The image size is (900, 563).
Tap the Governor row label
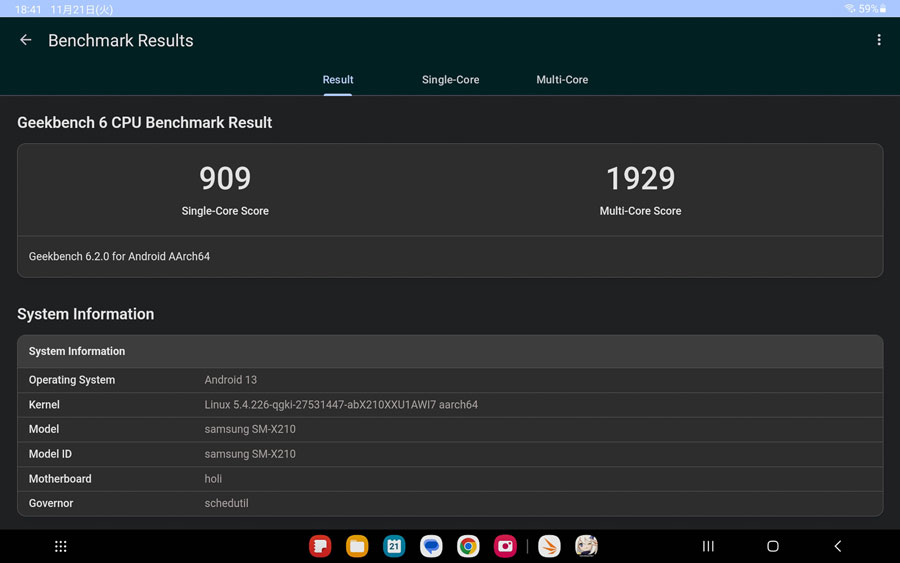coord(51,503)
